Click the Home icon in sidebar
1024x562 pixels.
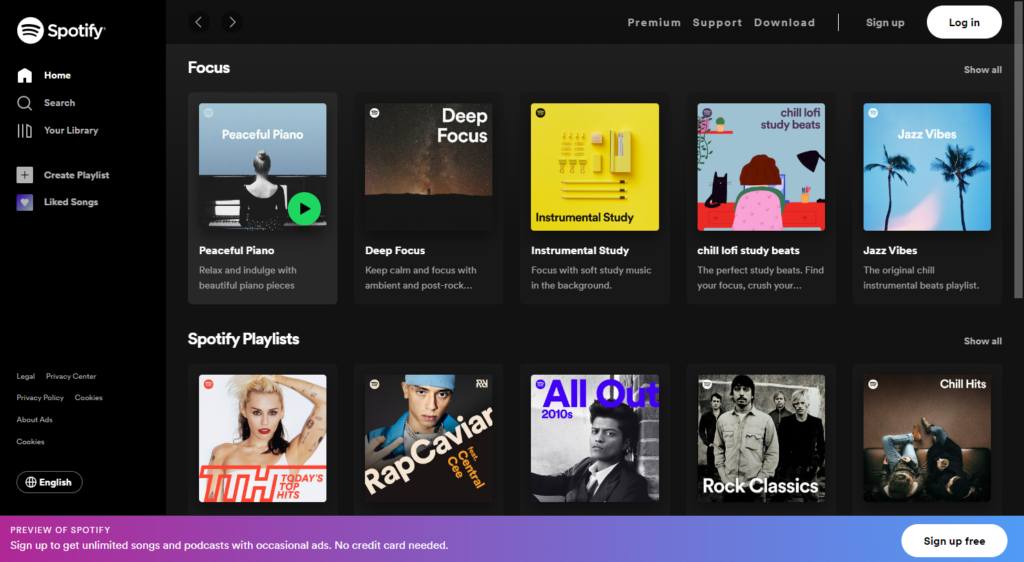25,75
